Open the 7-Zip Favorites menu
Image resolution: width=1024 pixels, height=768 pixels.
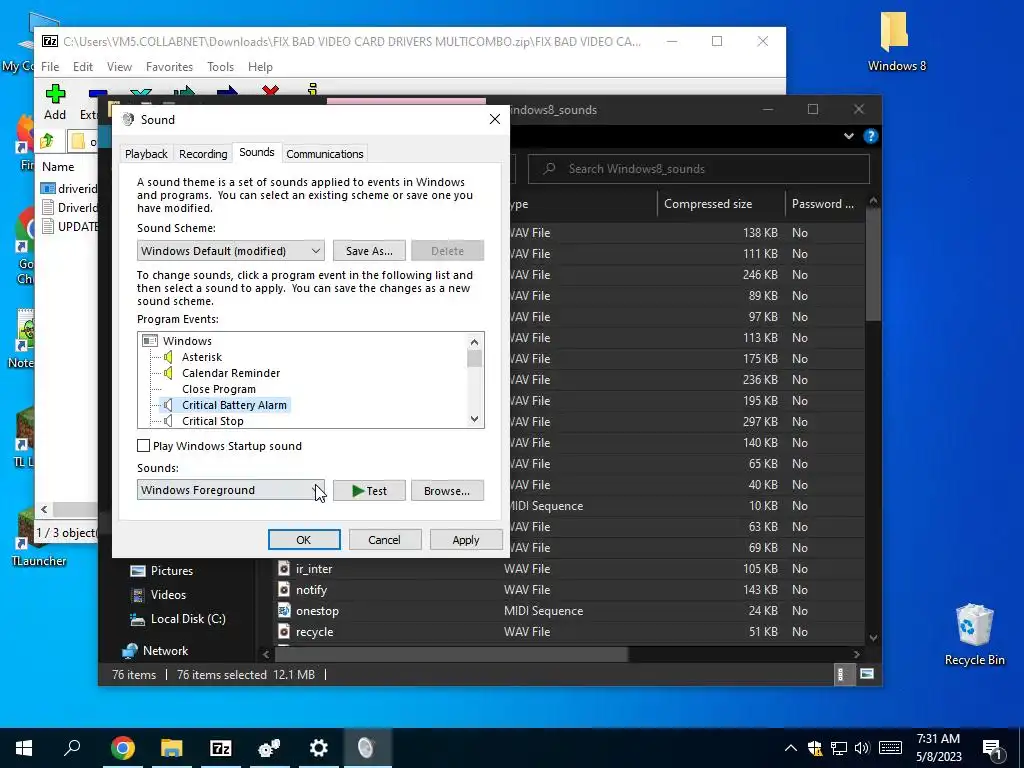pos(169,67)
